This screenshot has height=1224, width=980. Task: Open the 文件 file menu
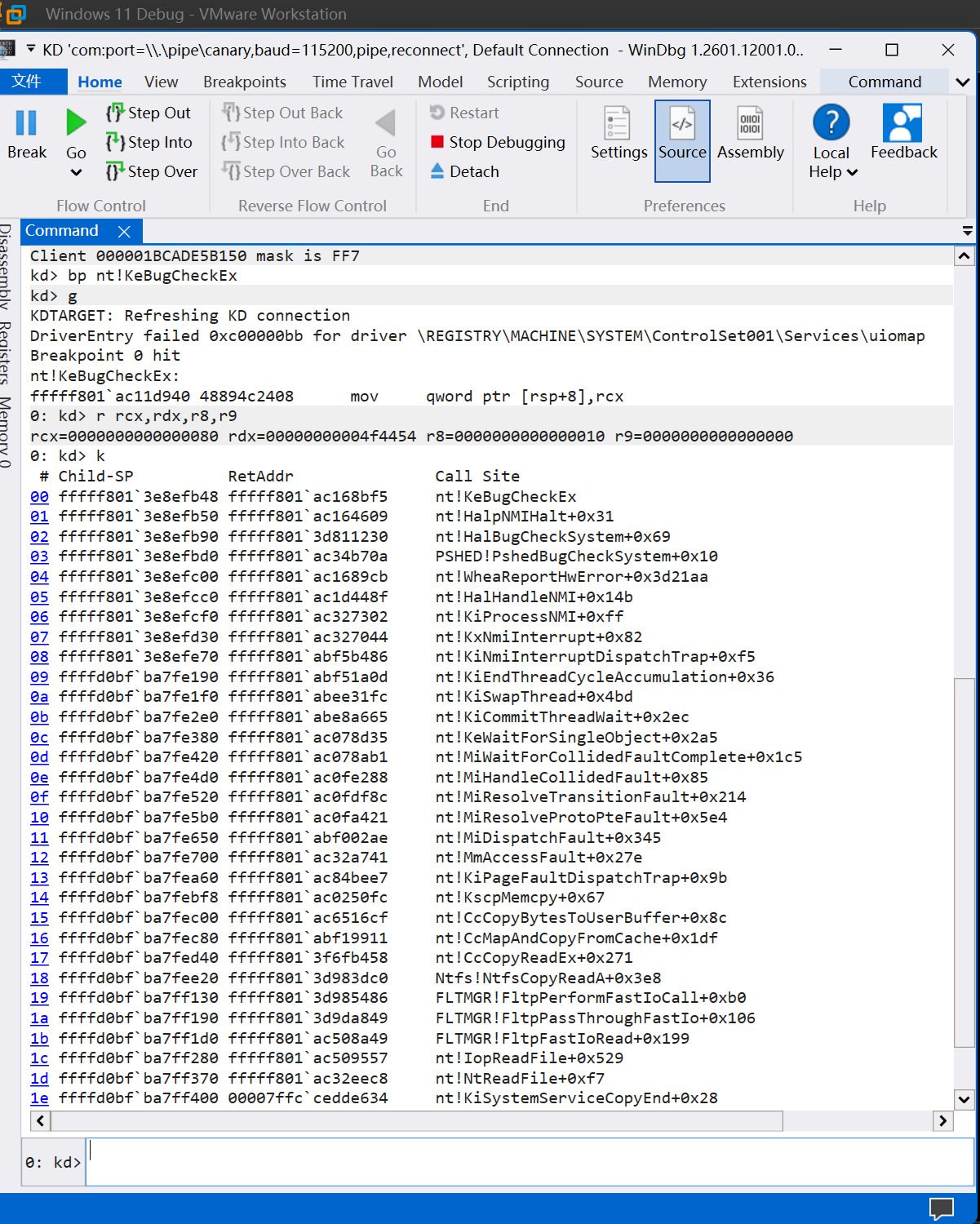(33, 82)
